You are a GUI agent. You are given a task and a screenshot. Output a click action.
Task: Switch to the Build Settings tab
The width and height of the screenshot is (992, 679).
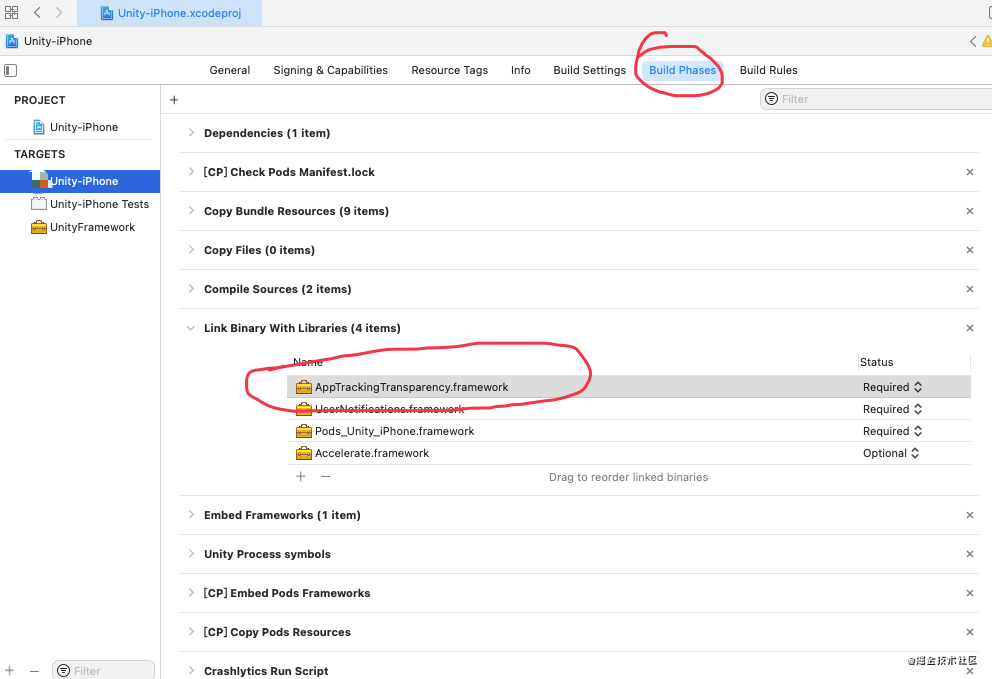pyautogui.click(x=589, y=70)
